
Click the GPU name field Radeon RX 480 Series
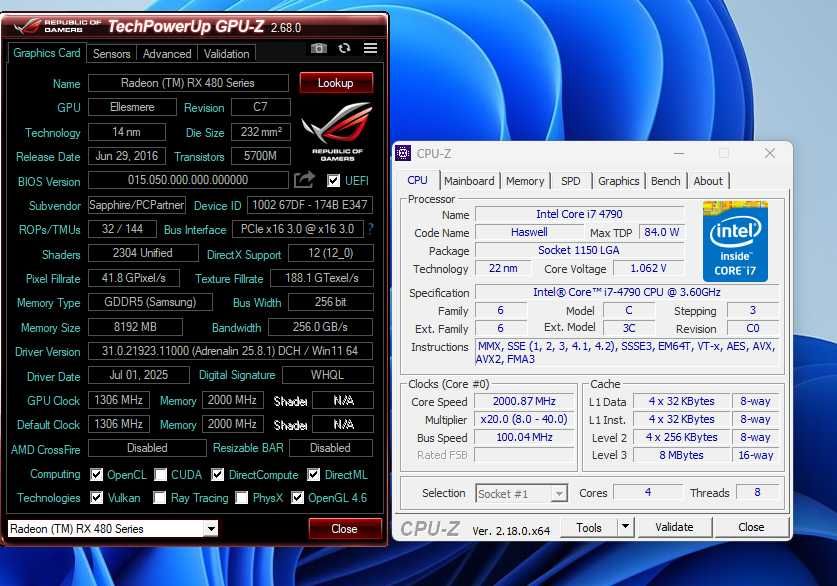[x=188, y=83]
